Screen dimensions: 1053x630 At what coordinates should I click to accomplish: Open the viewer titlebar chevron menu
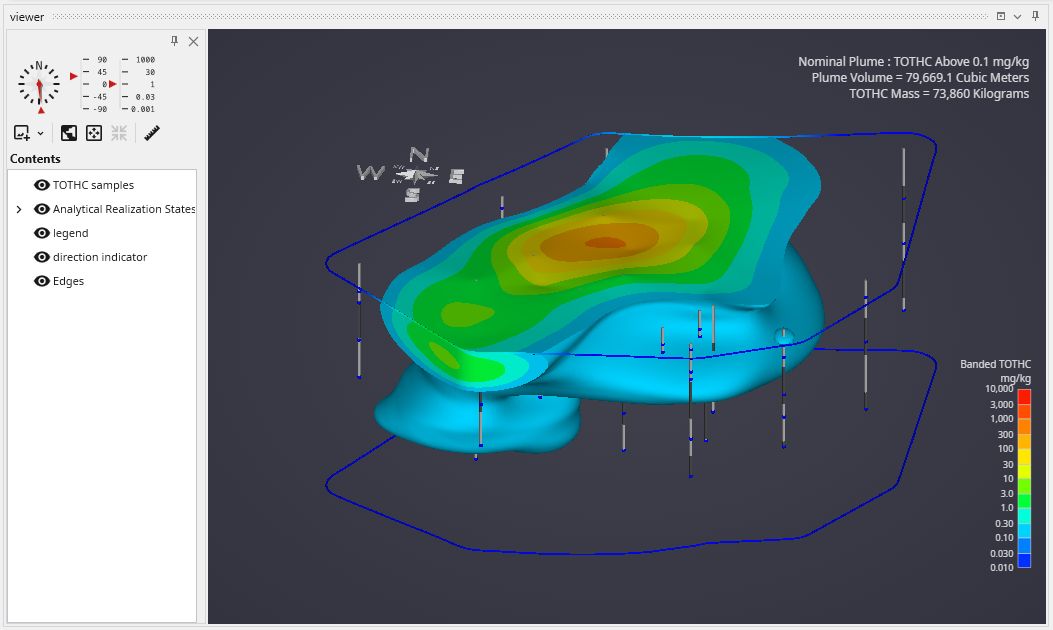click(1017, 17)
